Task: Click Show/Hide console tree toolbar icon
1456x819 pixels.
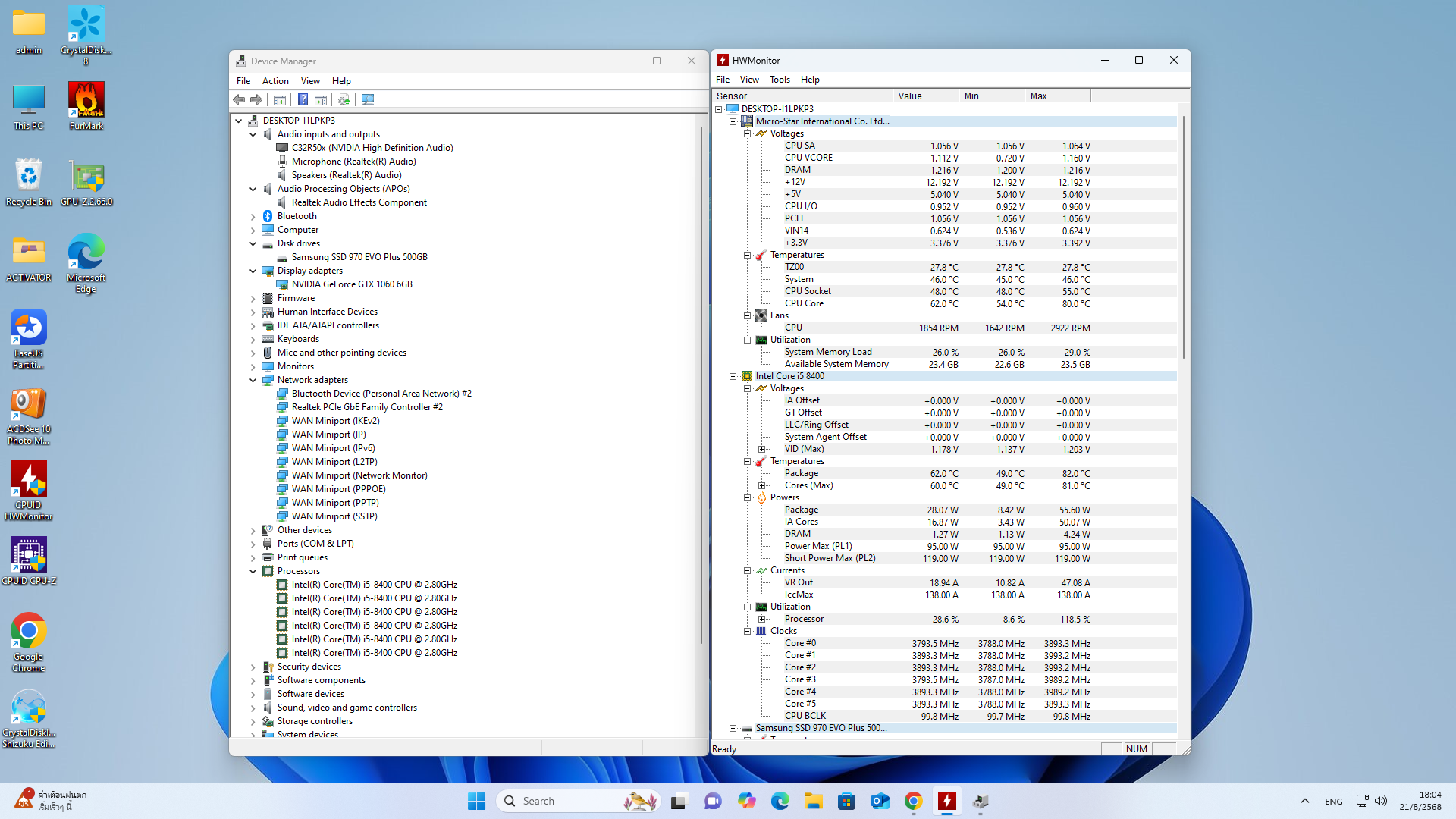Action: point(280,99)
